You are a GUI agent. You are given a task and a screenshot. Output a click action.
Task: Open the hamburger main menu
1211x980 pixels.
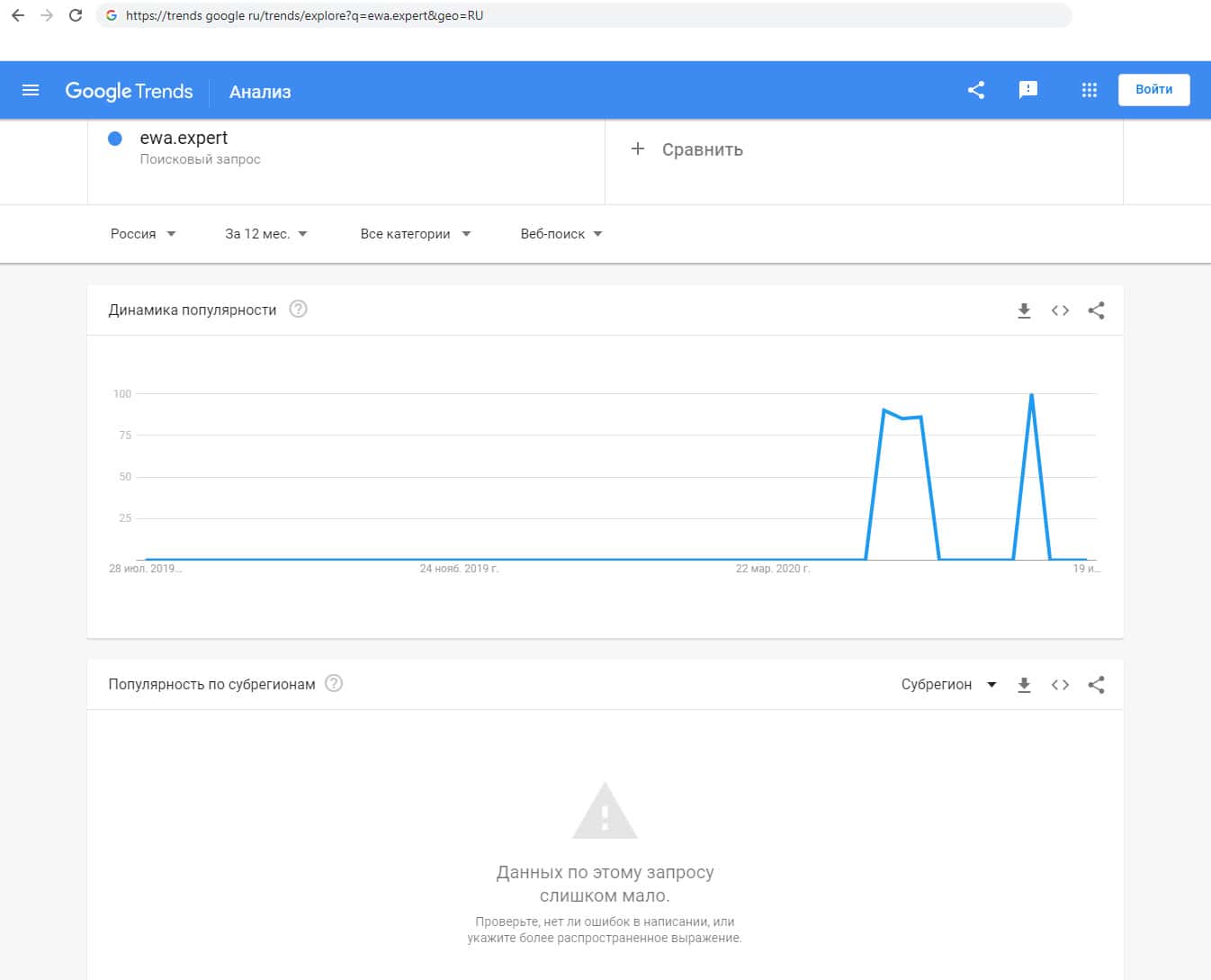[x=31, y=90]
